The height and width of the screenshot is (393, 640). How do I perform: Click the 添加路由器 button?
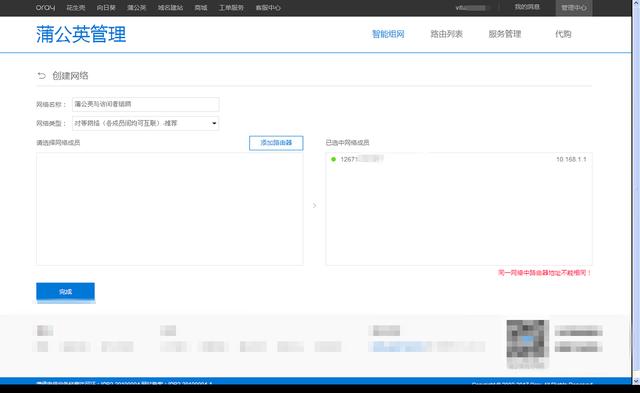[276, 143]
